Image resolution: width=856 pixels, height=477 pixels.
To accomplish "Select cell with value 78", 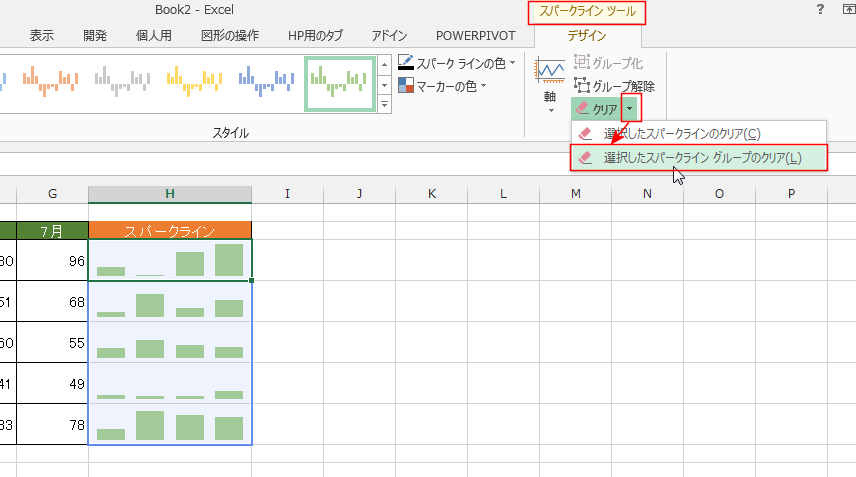I will (52, 424).
